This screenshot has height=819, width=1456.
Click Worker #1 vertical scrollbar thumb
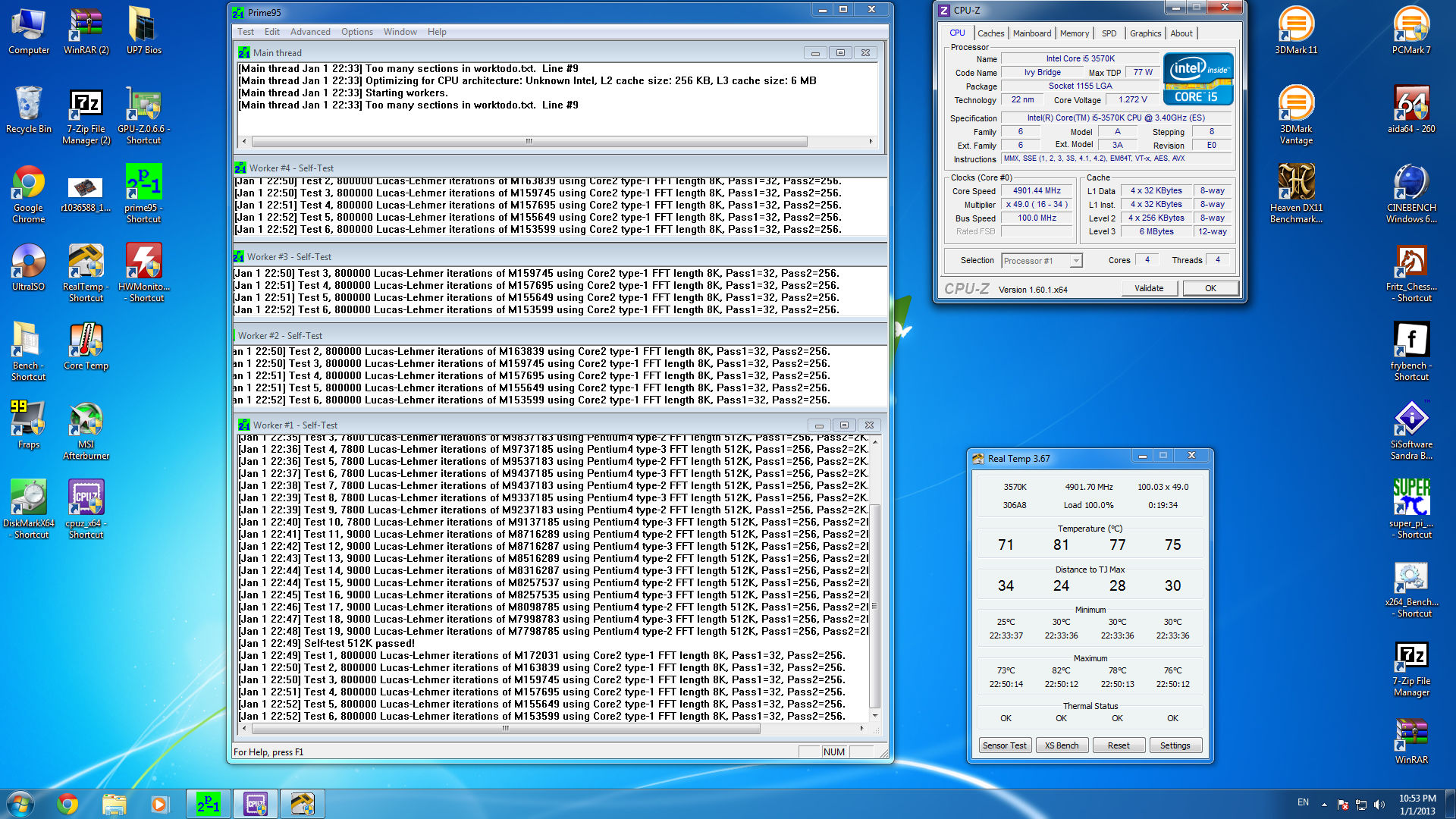[x=875, y=607]
